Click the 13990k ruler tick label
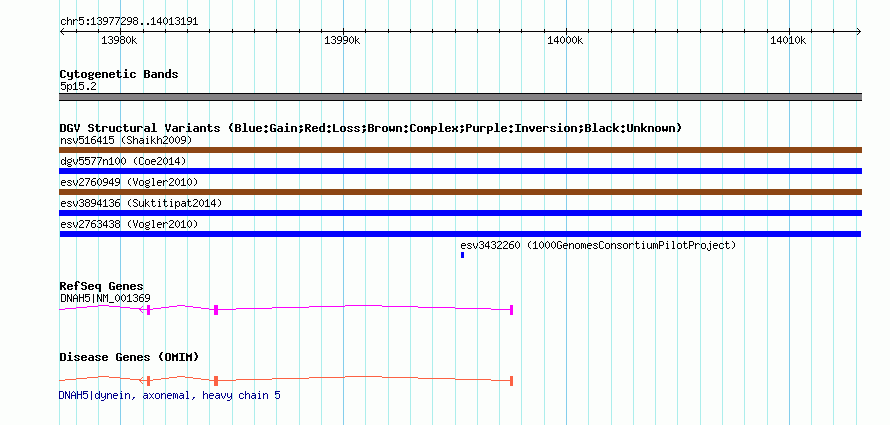 pyautogui.click(x=342, y=40)
